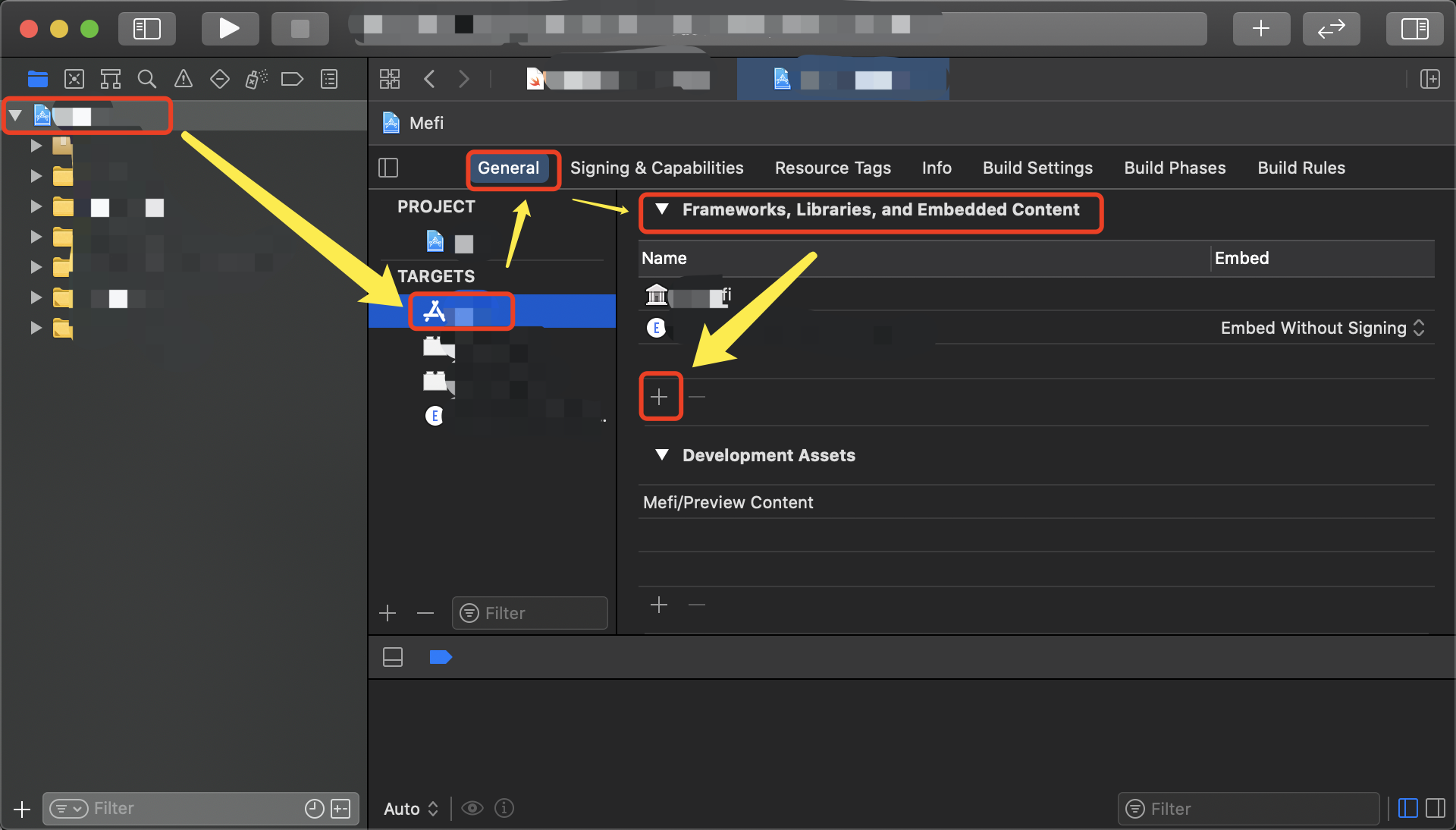Collapse the root project disclosure triangle

click(x=15, y=116)
